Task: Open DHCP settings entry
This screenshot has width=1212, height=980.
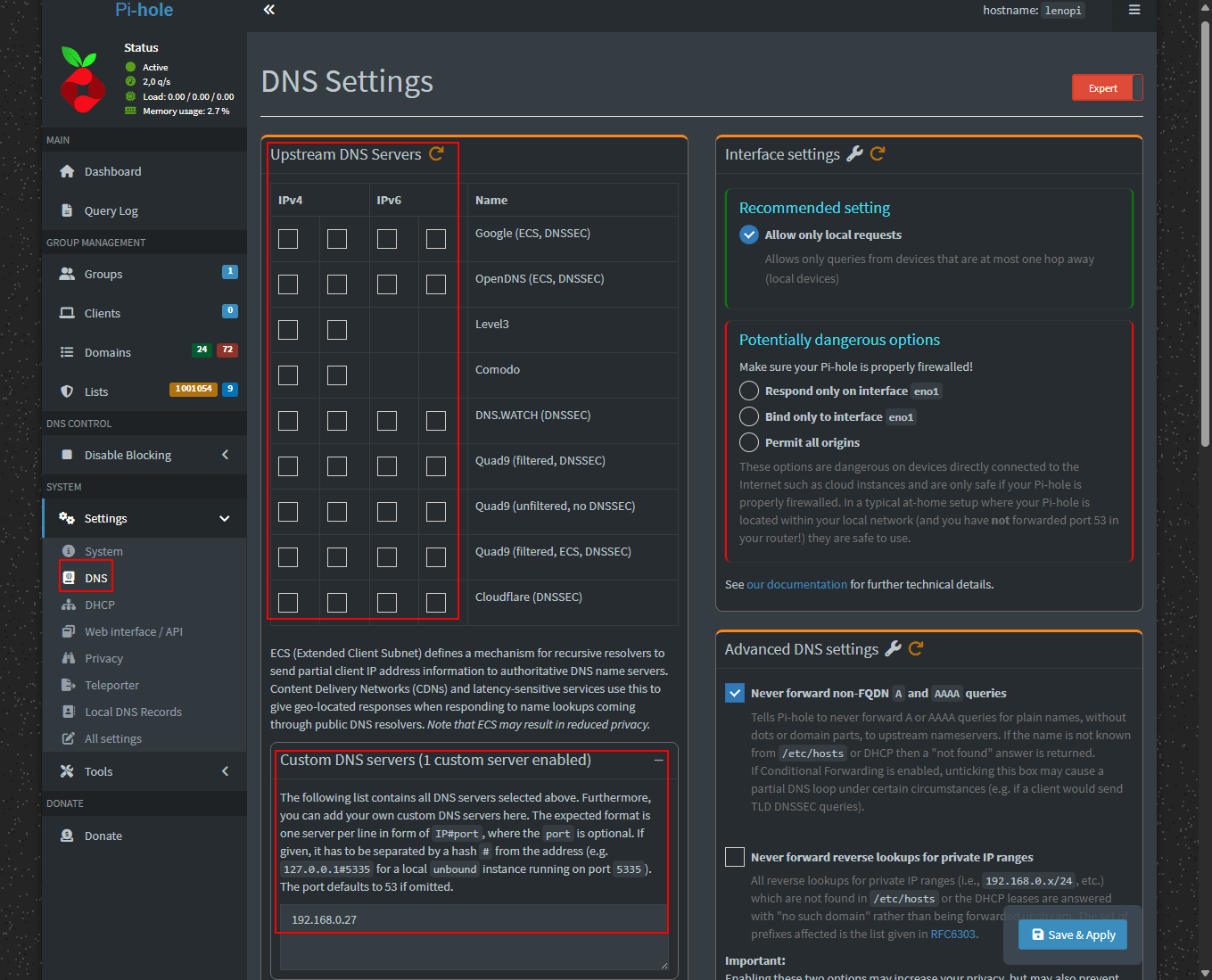Action: pos(100,605)
